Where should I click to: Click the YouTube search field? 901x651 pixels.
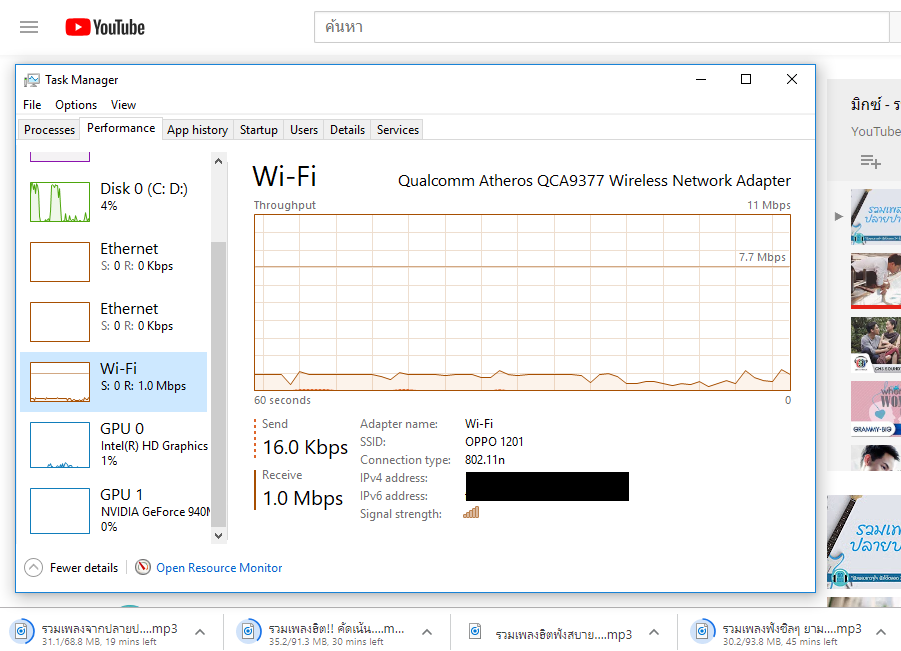click(x=600, y=27)
